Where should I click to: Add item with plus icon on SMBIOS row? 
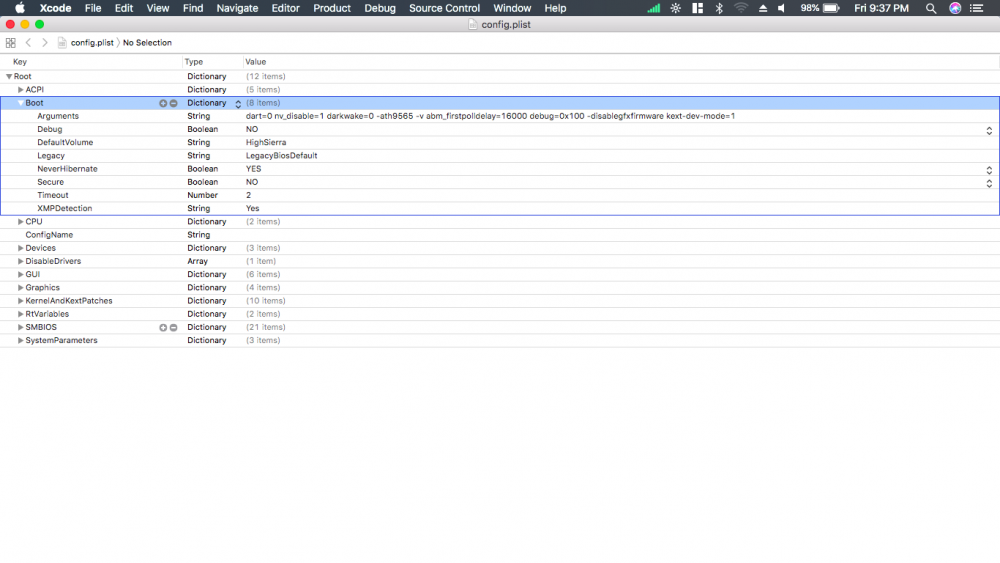click(x=163, y=328)
